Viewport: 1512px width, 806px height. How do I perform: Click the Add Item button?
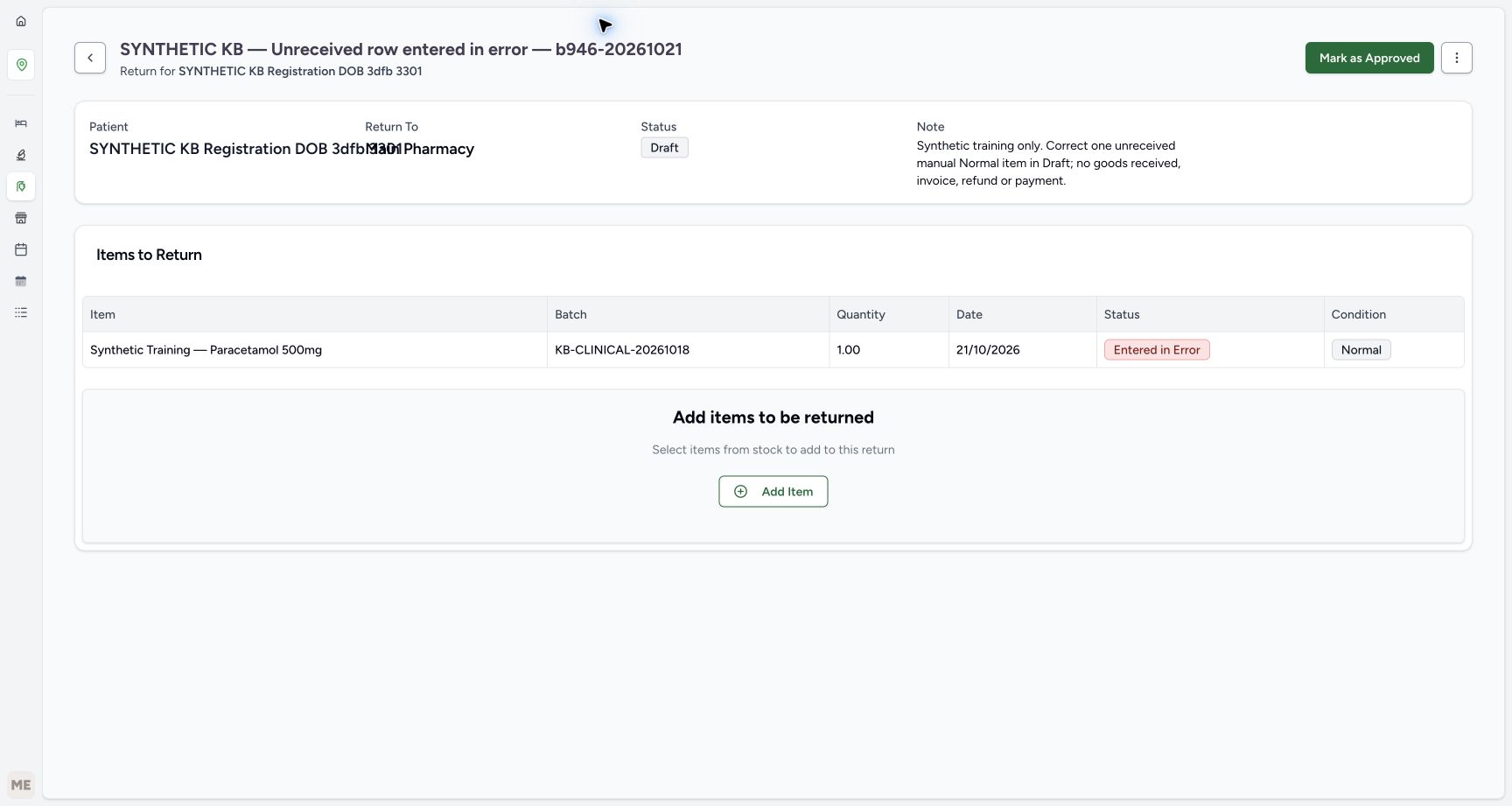coord(773,492)
